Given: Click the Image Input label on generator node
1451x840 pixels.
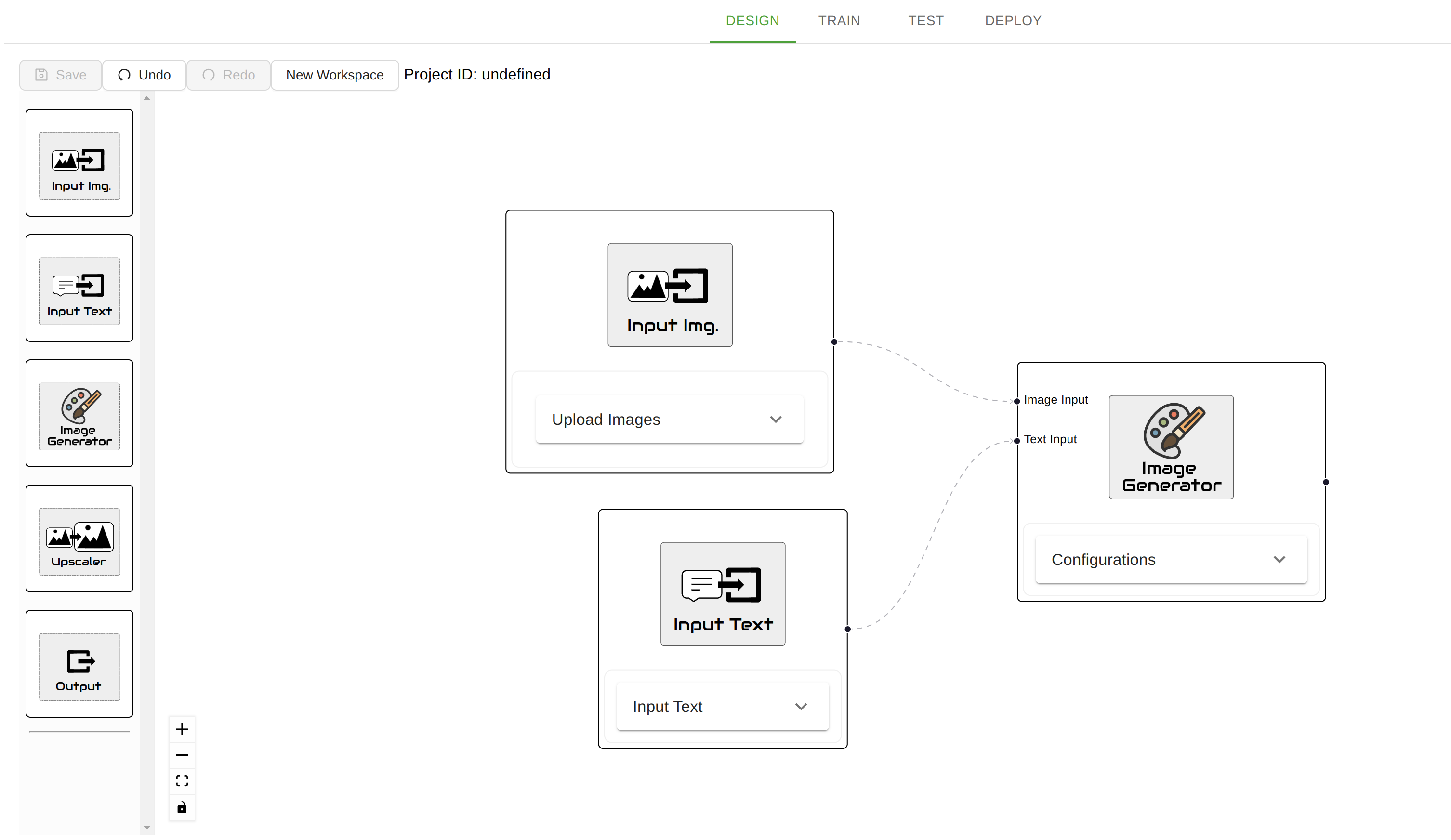Looking at the screenshot, I should [x=1055, y=400].
